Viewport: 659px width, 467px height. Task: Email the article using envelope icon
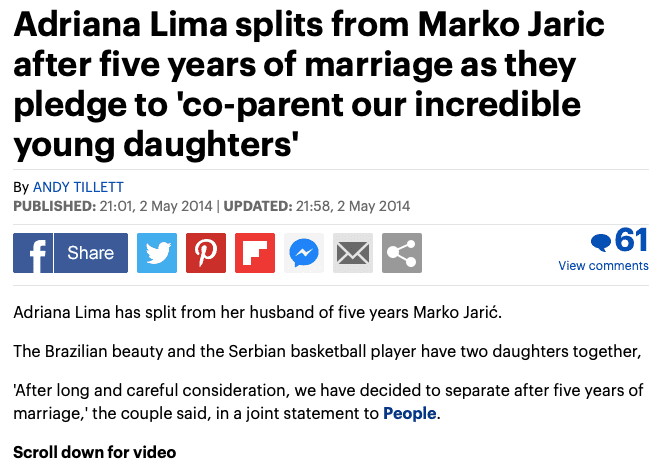pyautogui.click(x=353, y=253)
